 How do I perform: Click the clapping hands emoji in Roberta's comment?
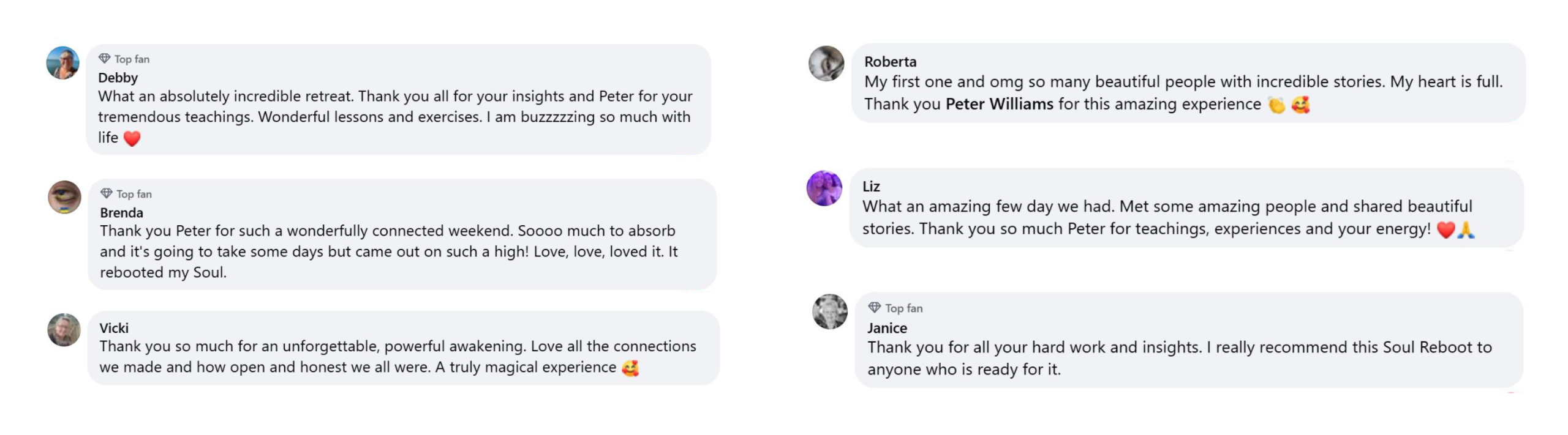1277,105
